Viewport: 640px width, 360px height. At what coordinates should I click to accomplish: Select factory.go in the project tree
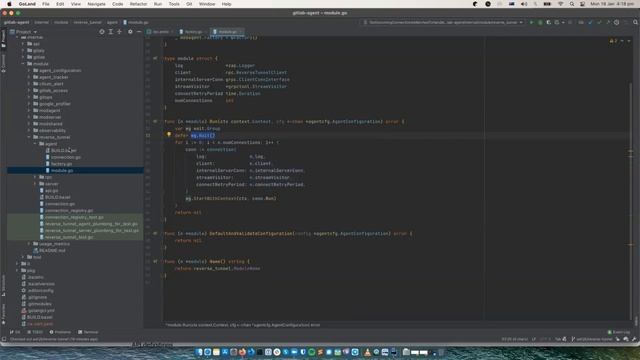pyautogui.click(x=61, y=164)
